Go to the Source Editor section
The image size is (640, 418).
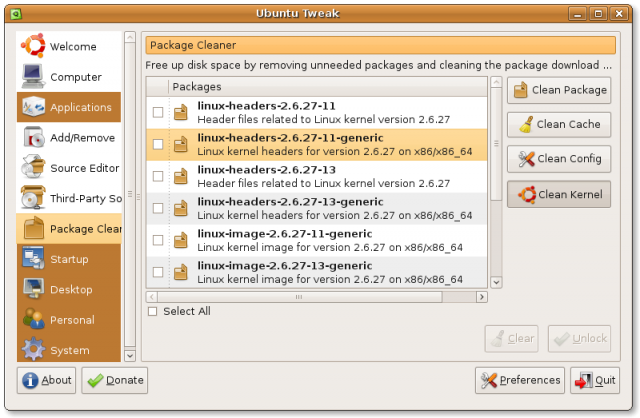point(69,168)
